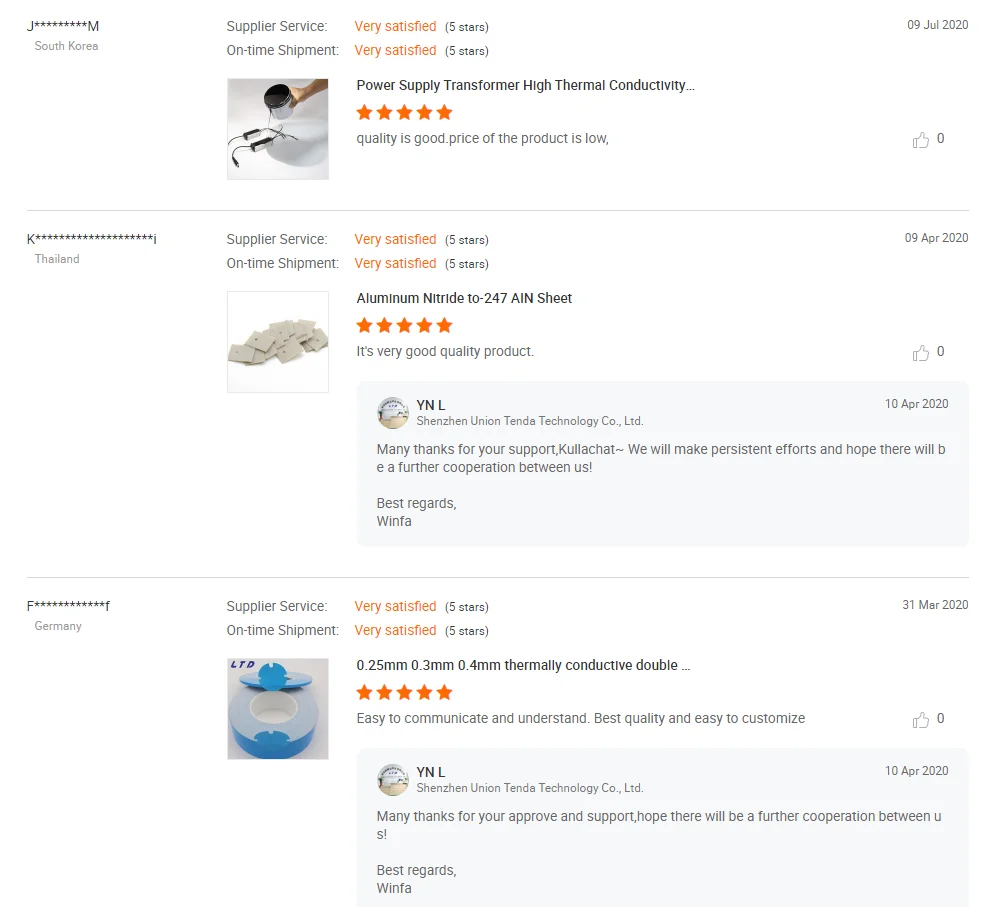This screenshot has width=994, height=907.
Task: Click YN L avatar in Kullachat reply
Action: coord(393,413)
